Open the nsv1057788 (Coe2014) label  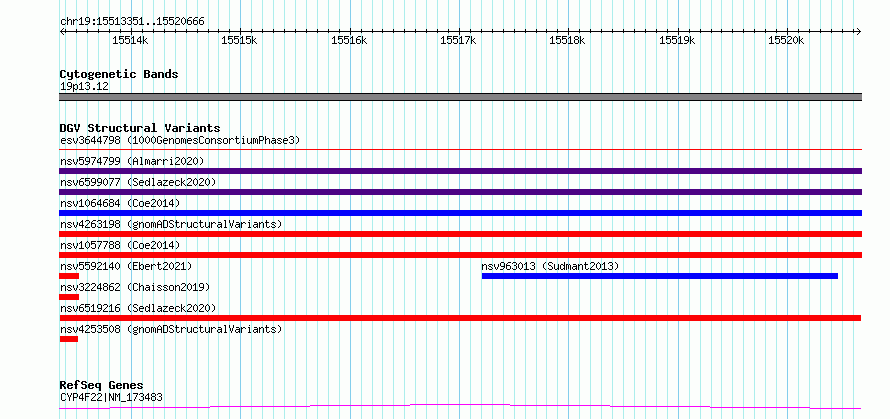(120, 245)
